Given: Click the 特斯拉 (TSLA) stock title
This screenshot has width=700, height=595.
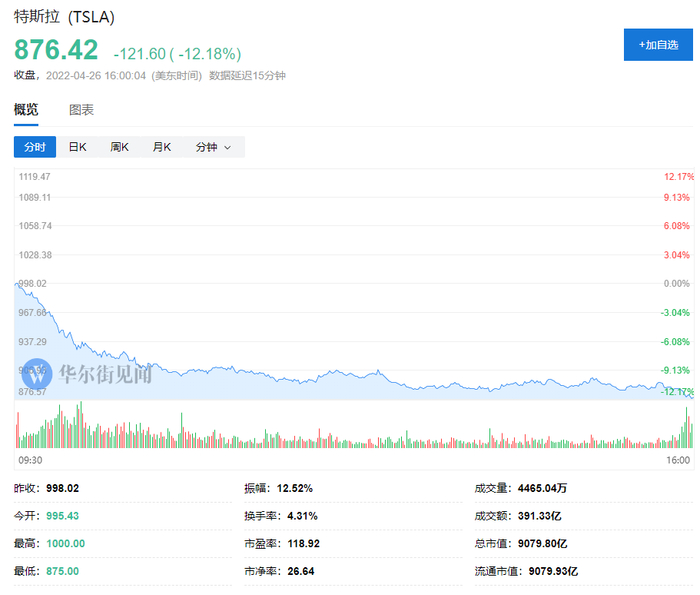Looking at the screenshot, I should point(64,17).
